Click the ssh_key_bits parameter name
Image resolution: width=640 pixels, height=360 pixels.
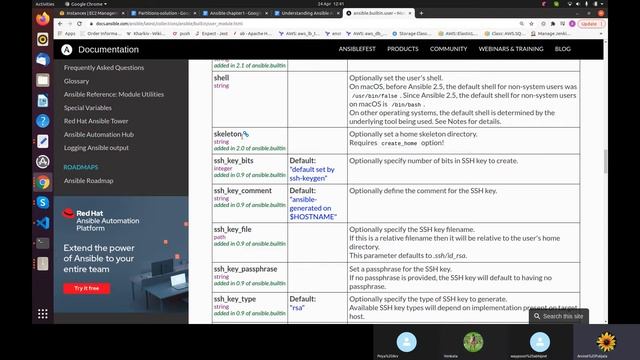[x=233, y=161]
